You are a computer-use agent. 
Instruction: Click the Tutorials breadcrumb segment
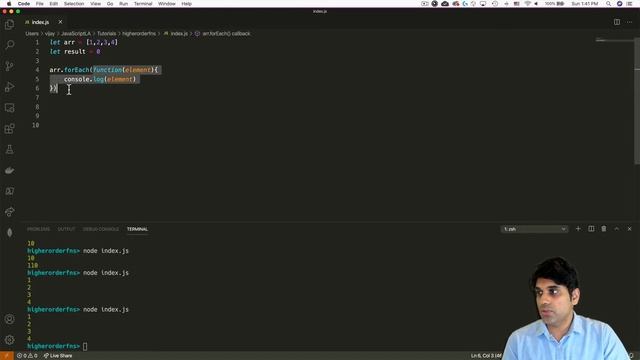(x=106, y=33)
